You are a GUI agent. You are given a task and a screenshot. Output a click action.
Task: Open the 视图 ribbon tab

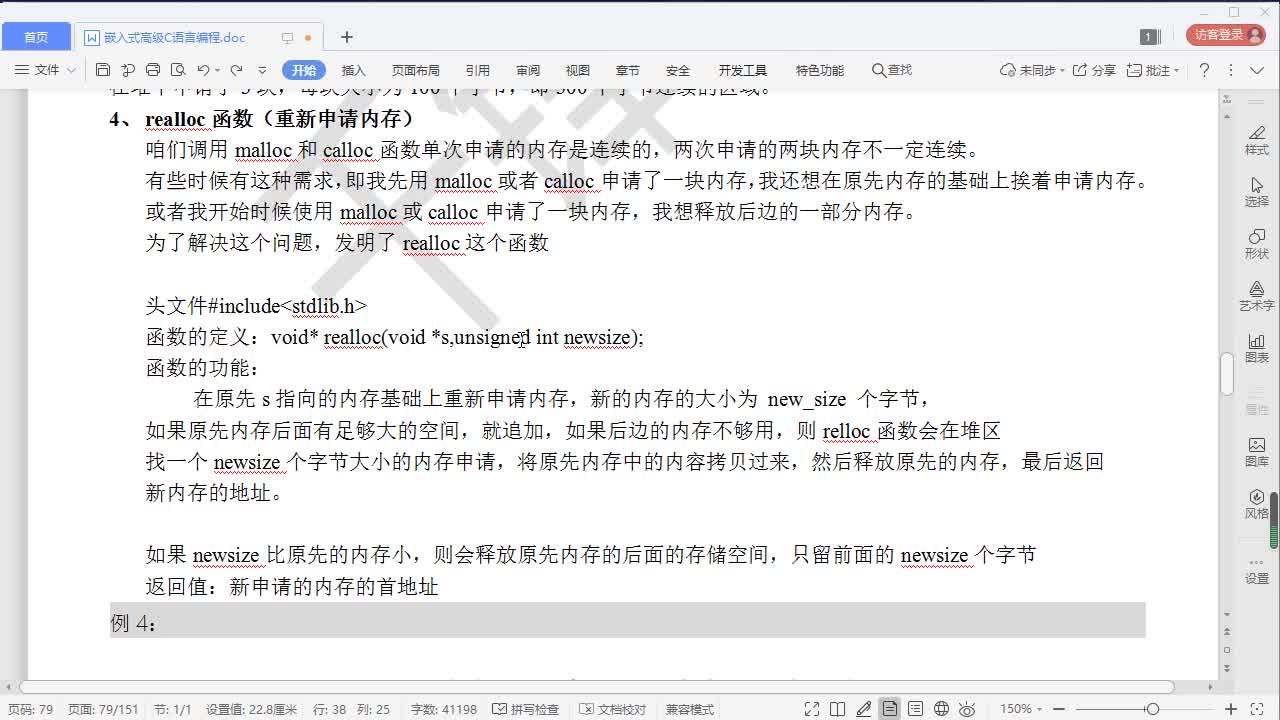578,70
